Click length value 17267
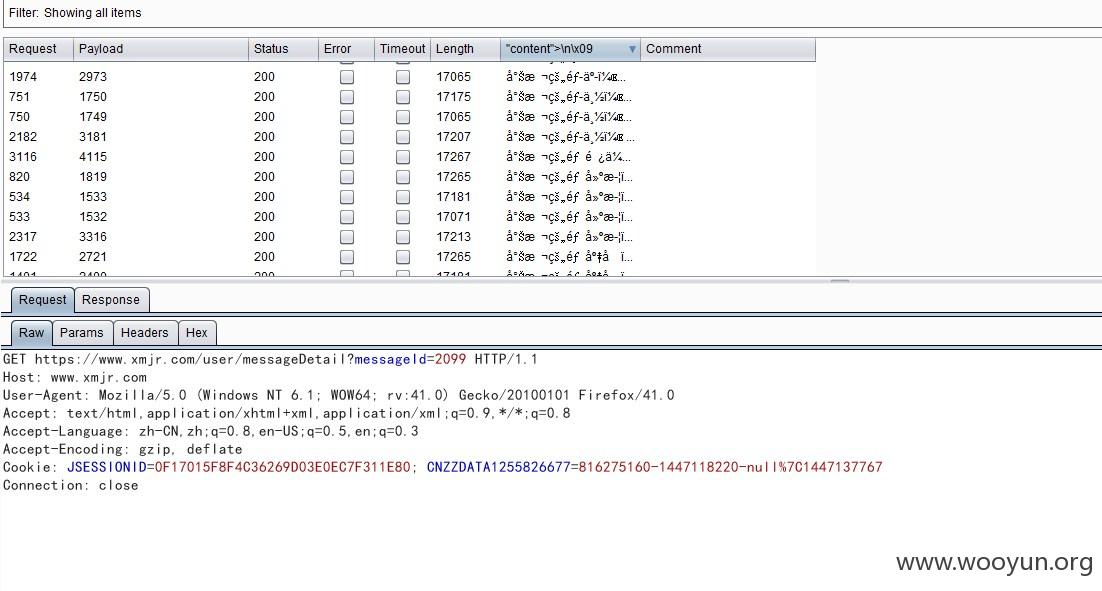Viewport: 1102px width, 591px height. point(453,157)
